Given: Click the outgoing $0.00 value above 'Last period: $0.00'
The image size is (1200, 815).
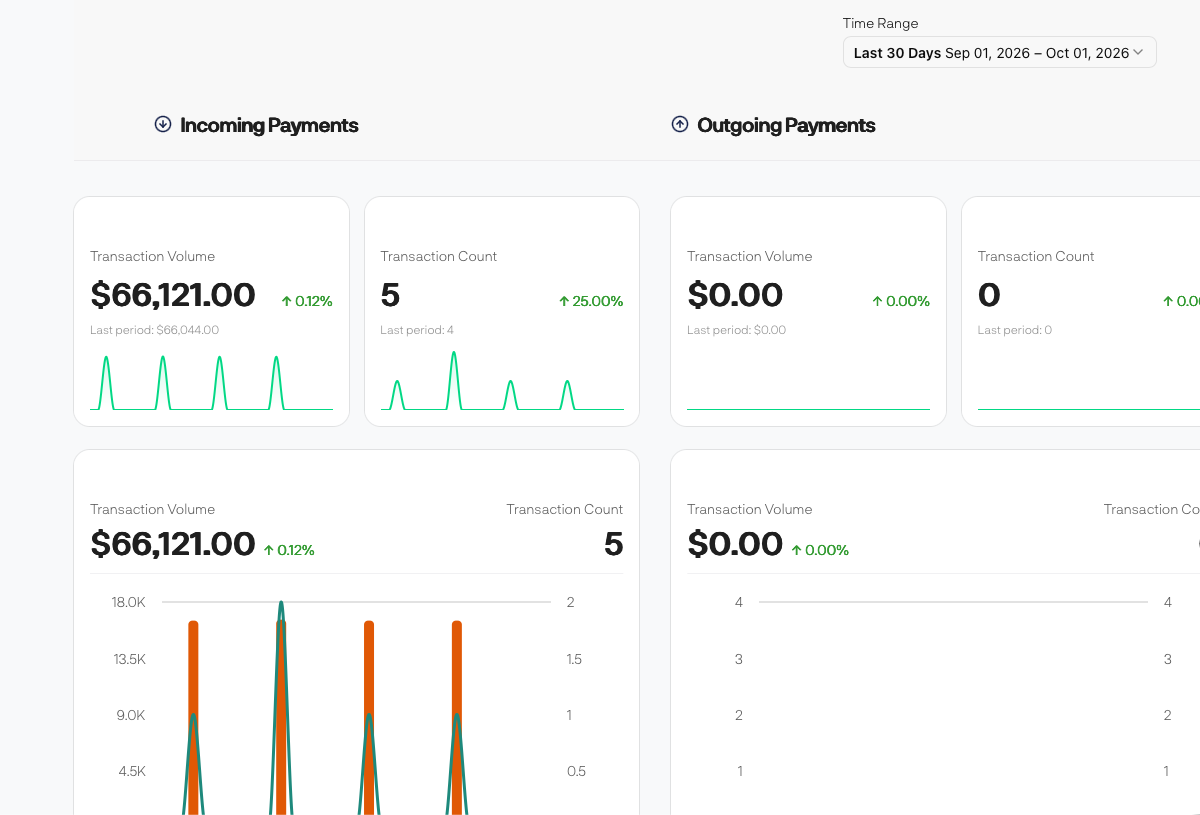Looking at the screenshot, I should [735, 295].
